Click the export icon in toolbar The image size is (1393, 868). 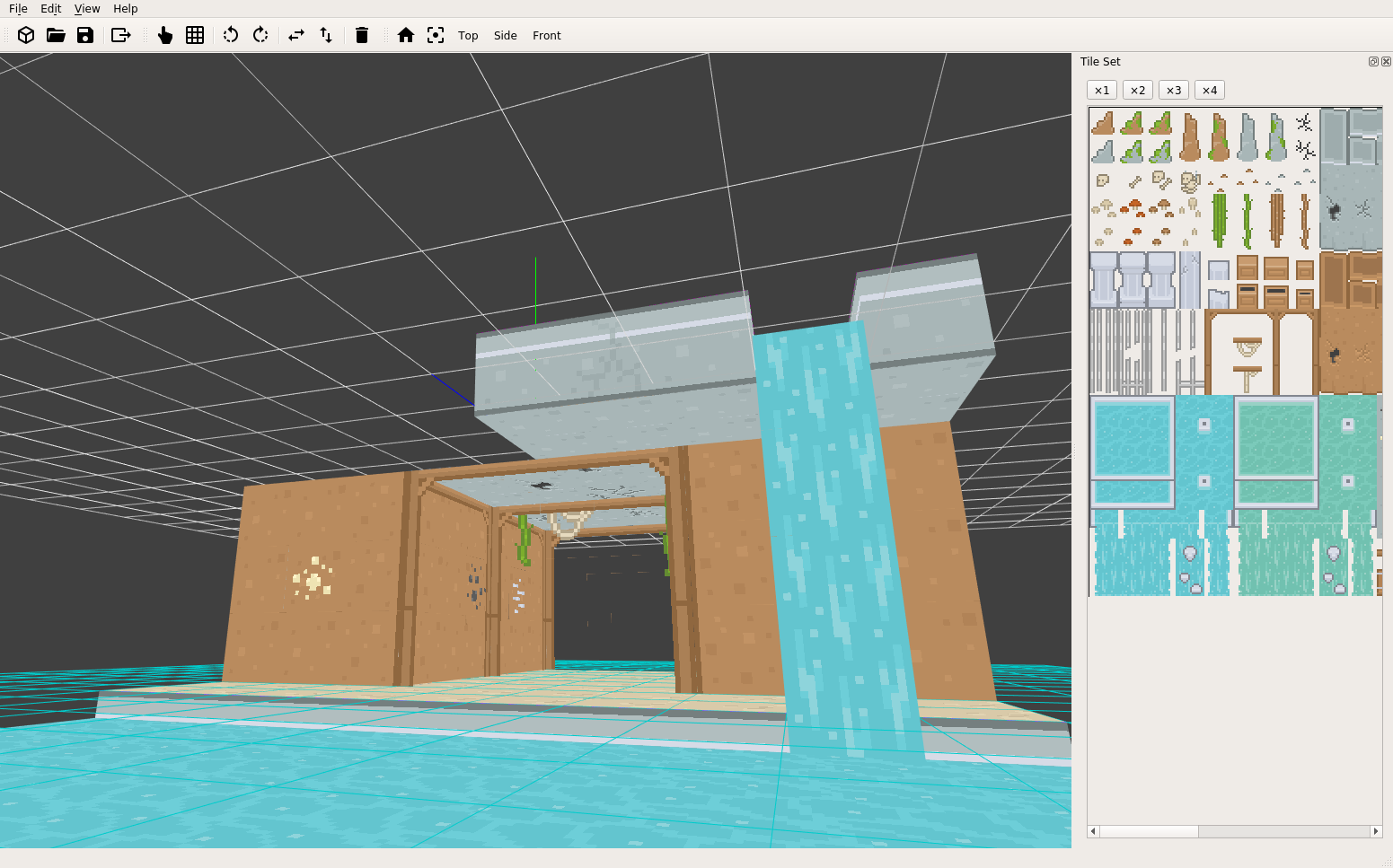coord(121,35)
